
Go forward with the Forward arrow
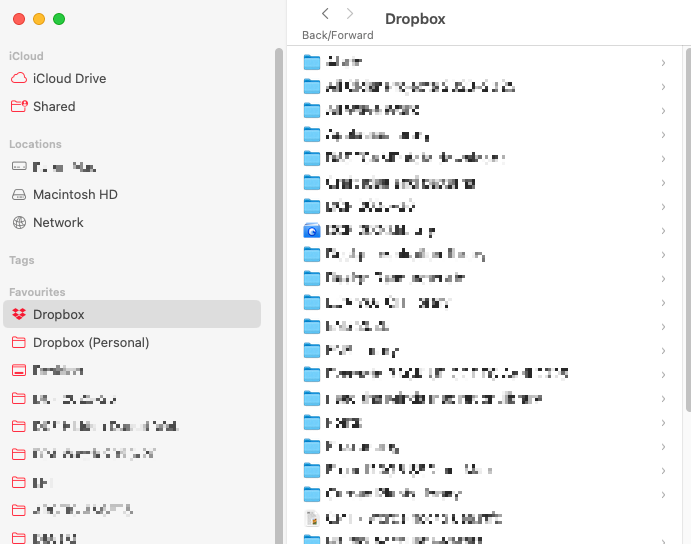pos(350,14)
